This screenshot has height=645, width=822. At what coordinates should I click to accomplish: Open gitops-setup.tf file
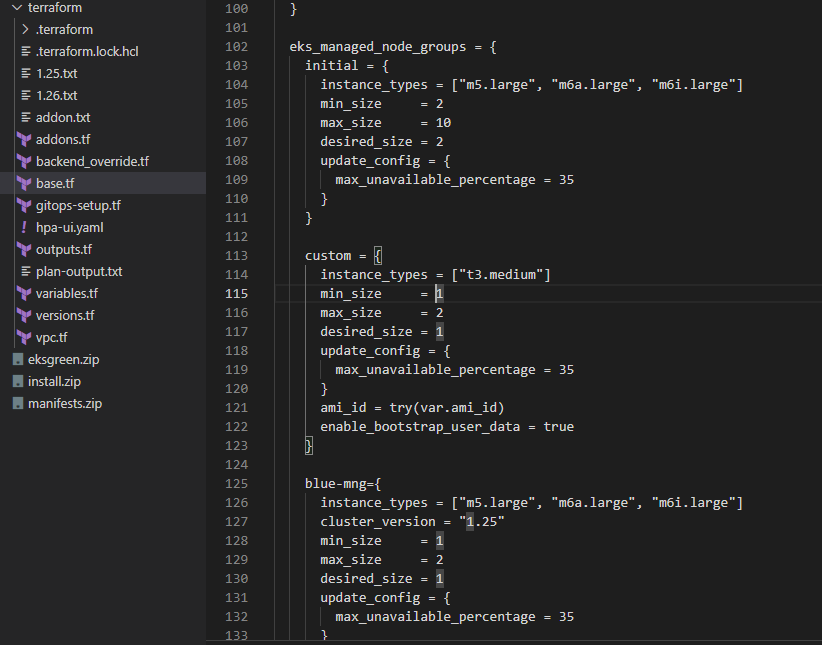click(x=78, y=206)
